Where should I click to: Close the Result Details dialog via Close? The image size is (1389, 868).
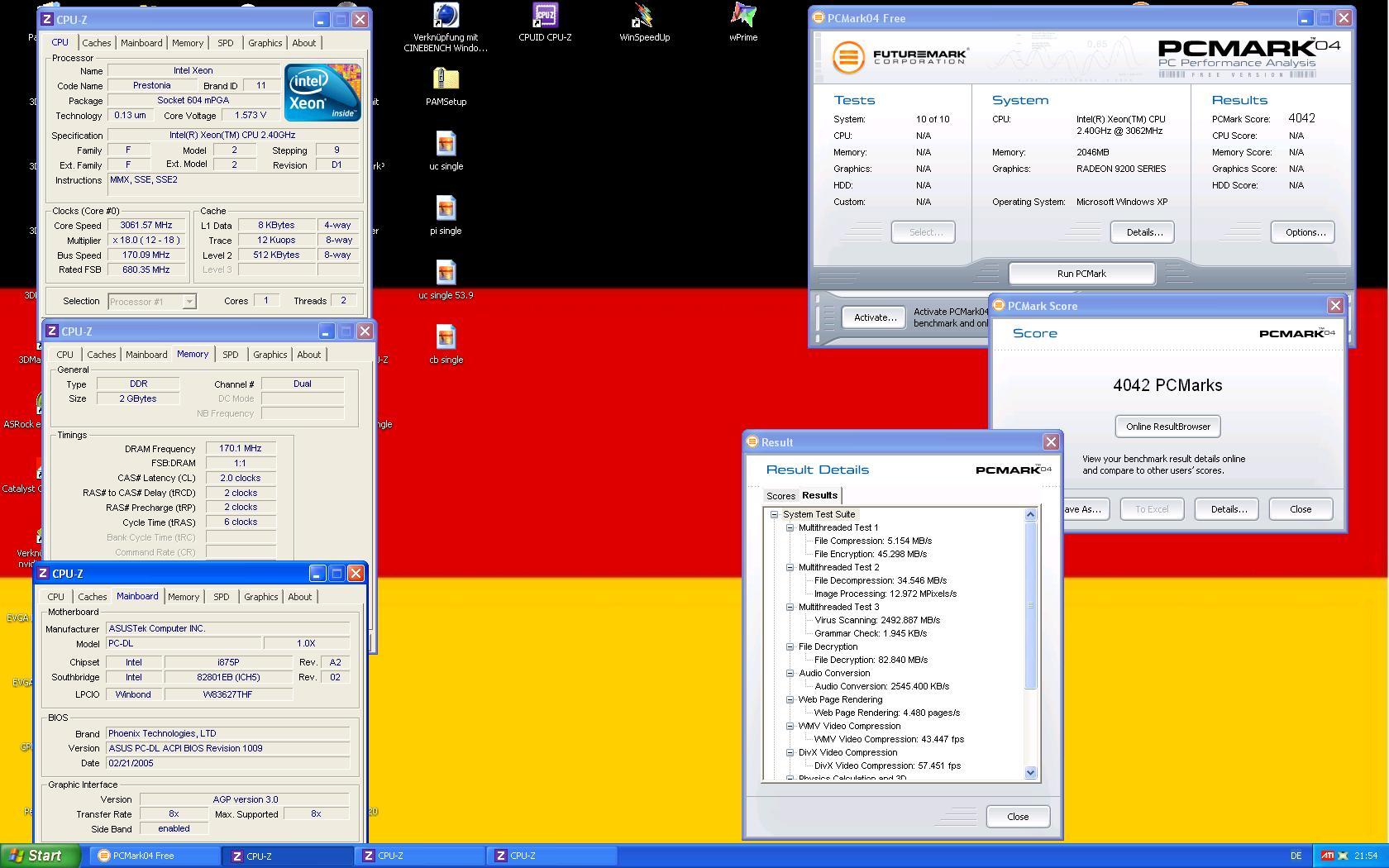[x=1018, y=817]
